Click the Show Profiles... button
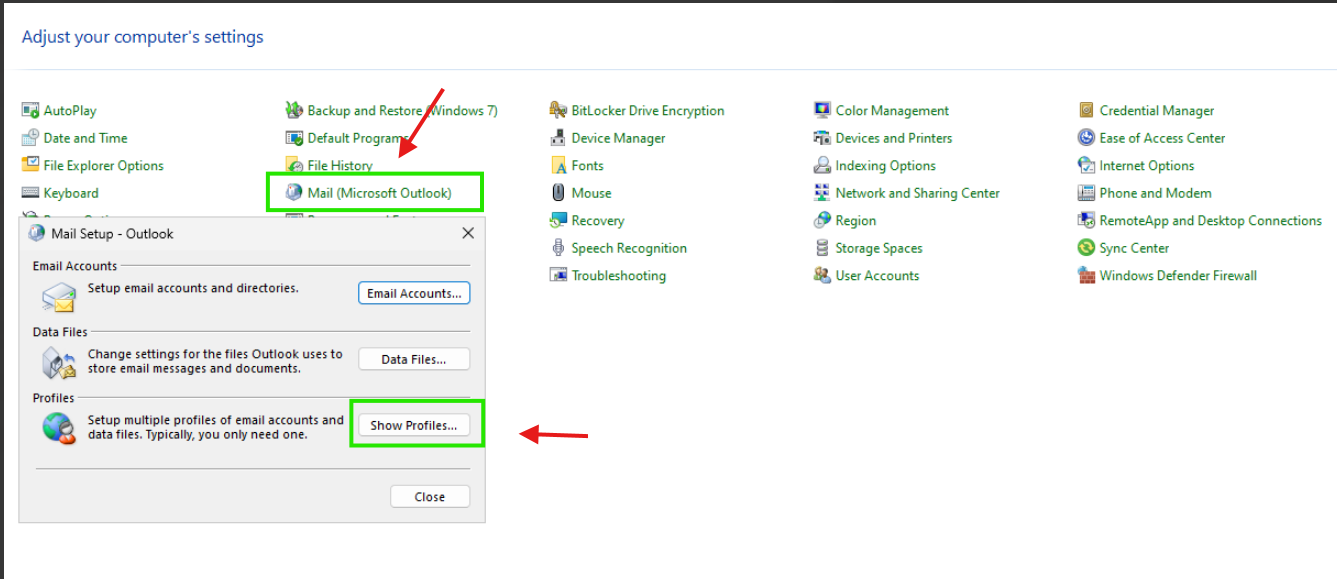 point(414,425)
